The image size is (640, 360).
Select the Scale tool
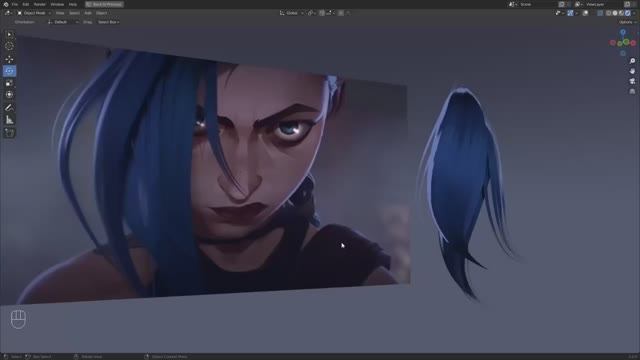[x=9, y=83]
